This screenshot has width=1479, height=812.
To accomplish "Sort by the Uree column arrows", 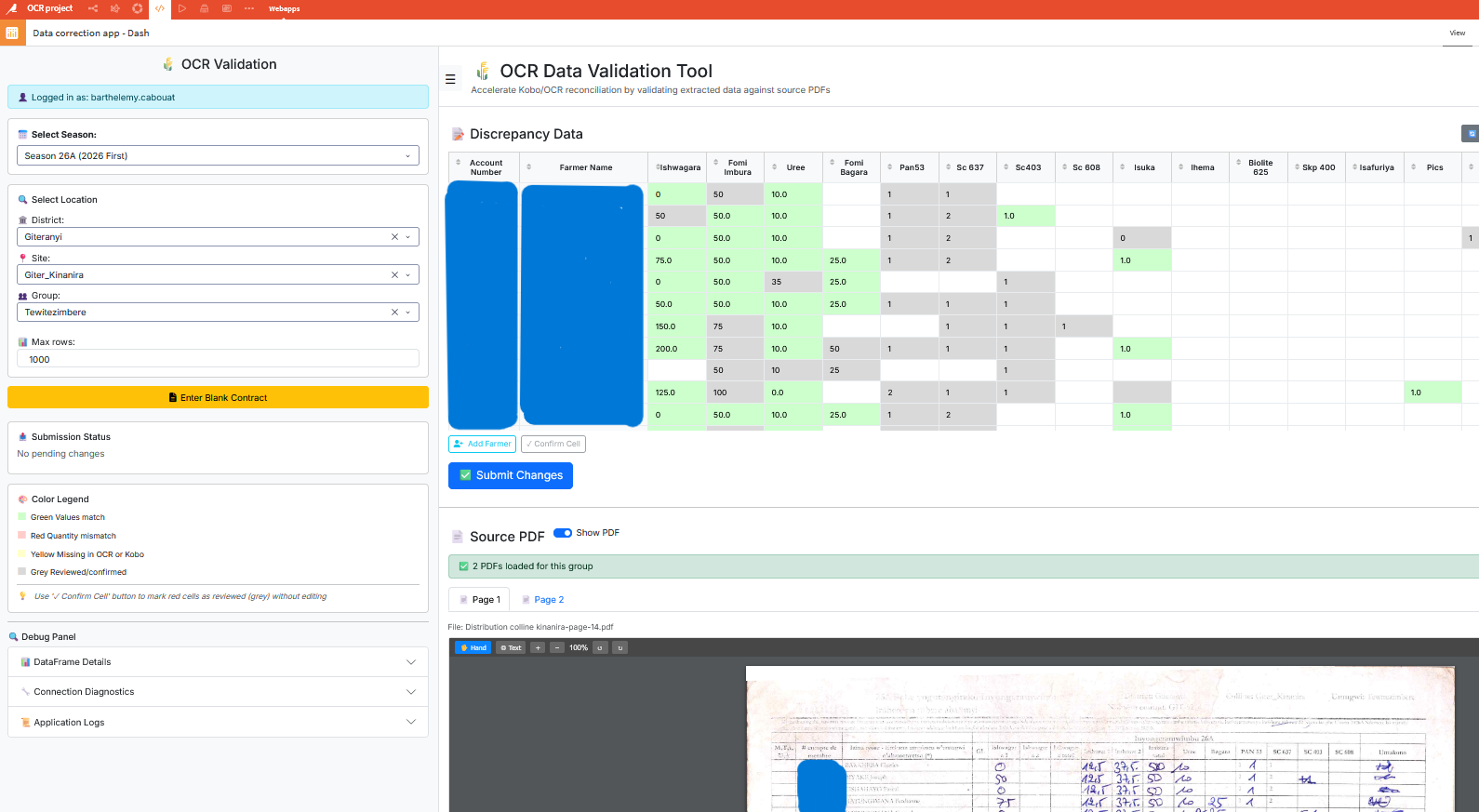I will coord(774,167).
